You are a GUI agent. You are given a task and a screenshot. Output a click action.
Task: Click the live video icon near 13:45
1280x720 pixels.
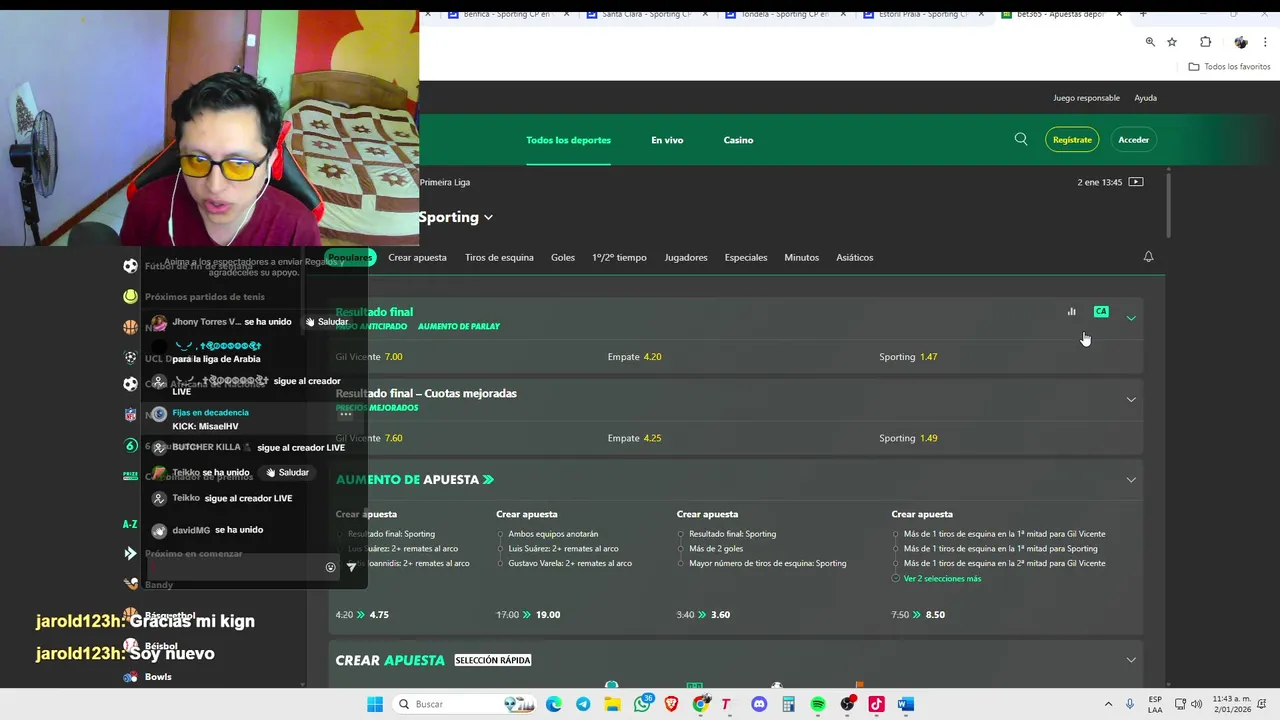[x=1135, y=182]
